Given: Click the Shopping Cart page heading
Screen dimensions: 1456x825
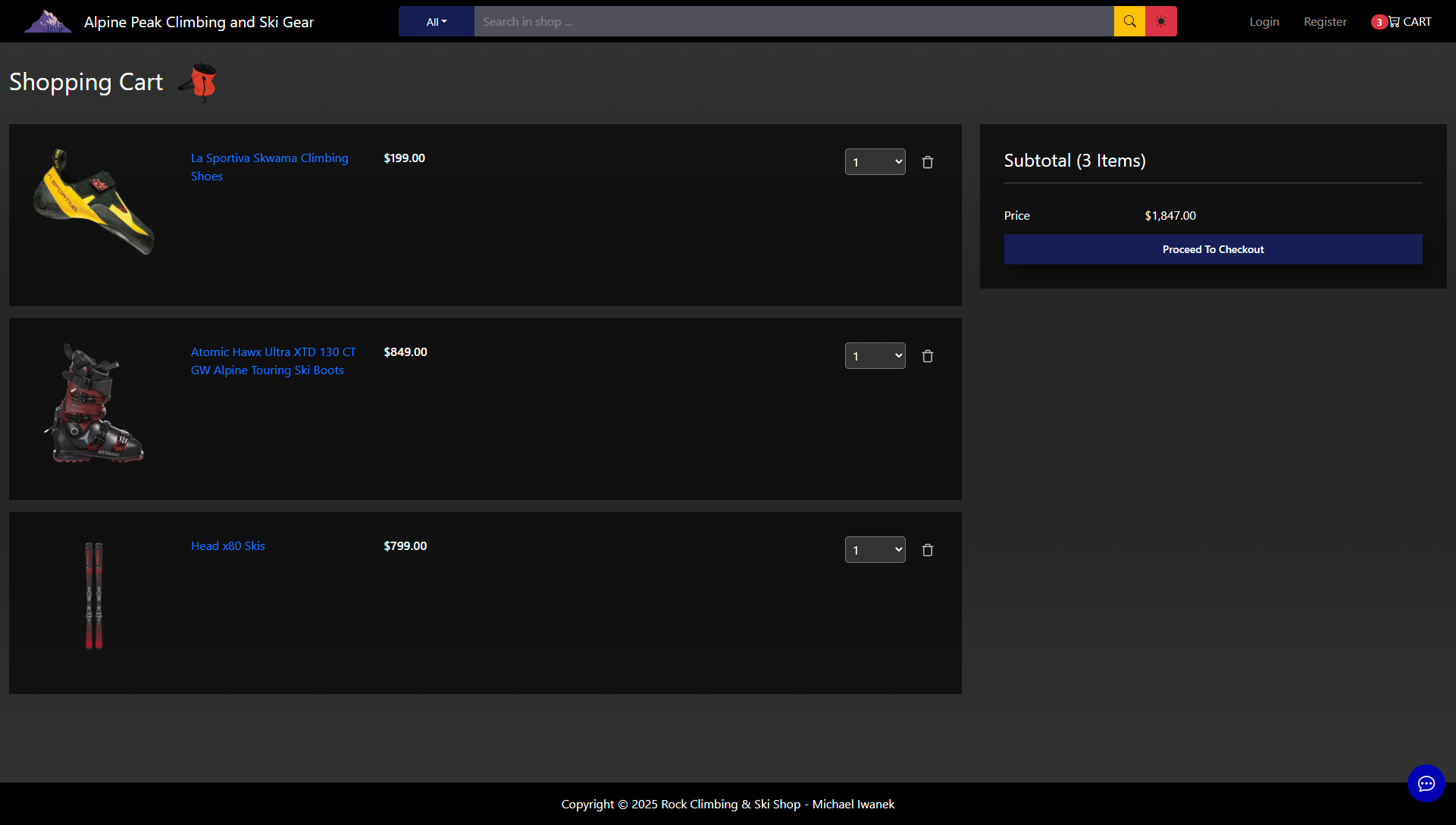Looking at the screenshot, I should tap(86, 82).
